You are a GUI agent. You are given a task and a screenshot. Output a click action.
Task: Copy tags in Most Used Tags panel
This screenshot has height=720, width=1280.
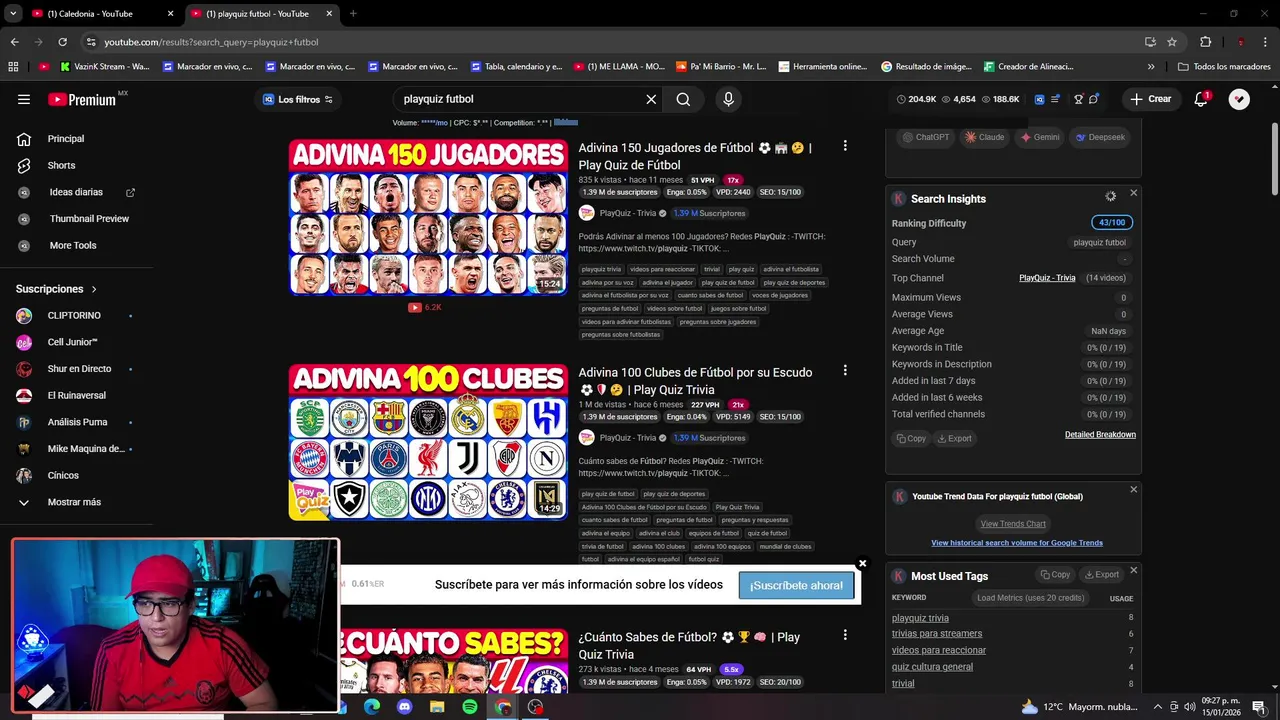click(1055, 575)
